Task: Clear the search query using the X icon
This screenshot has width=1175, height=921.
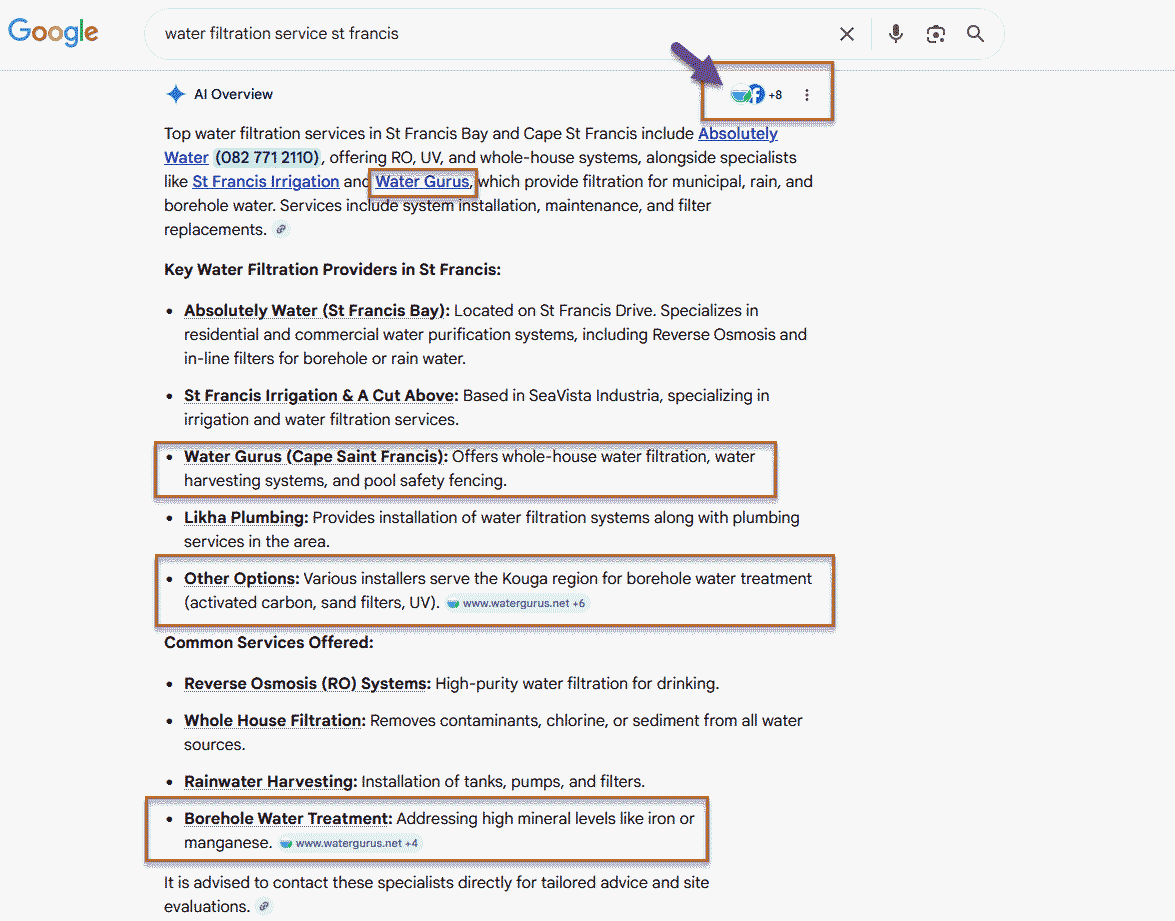Action: (846, 33)
